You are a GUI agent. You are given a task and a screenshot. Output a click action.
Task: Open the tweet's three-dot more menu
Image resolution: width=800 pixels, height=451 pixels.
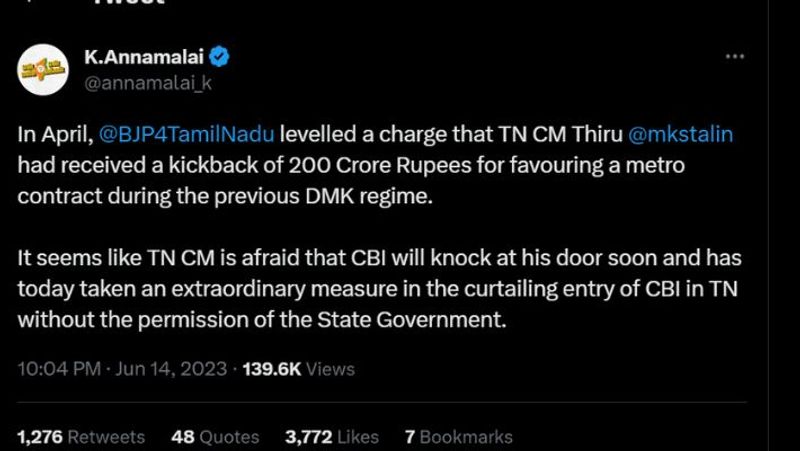pos(734,56)
